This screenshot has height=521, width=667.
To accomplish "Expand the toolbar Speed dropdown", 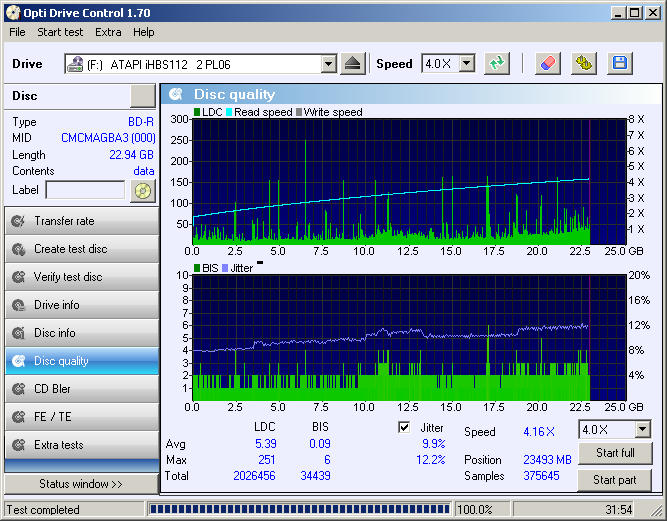I will 467,64.
